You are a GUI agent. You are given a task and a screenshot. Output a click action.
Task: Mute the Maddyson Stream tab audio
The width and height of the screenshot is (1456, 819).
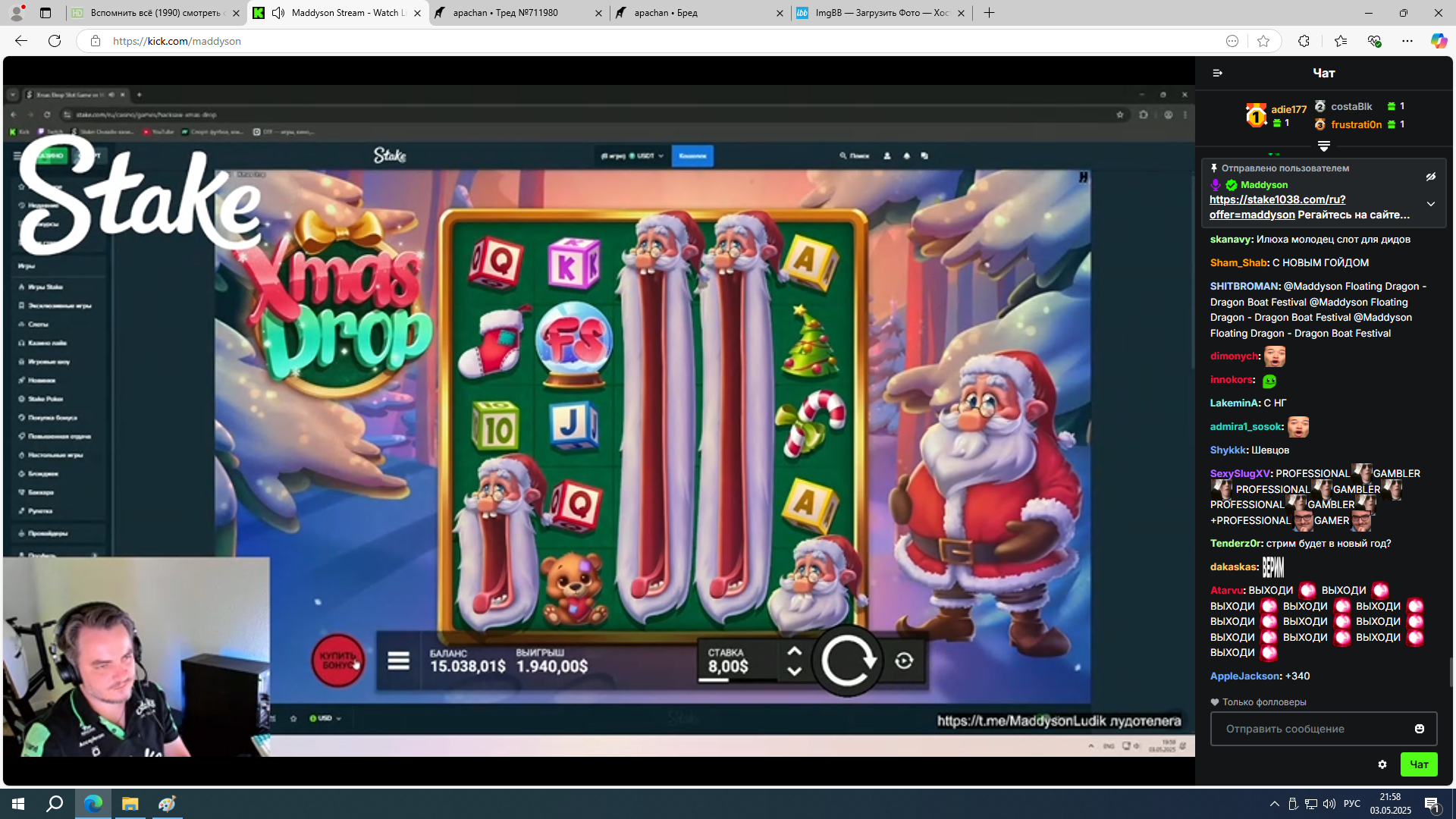click(x=278, y=13)
